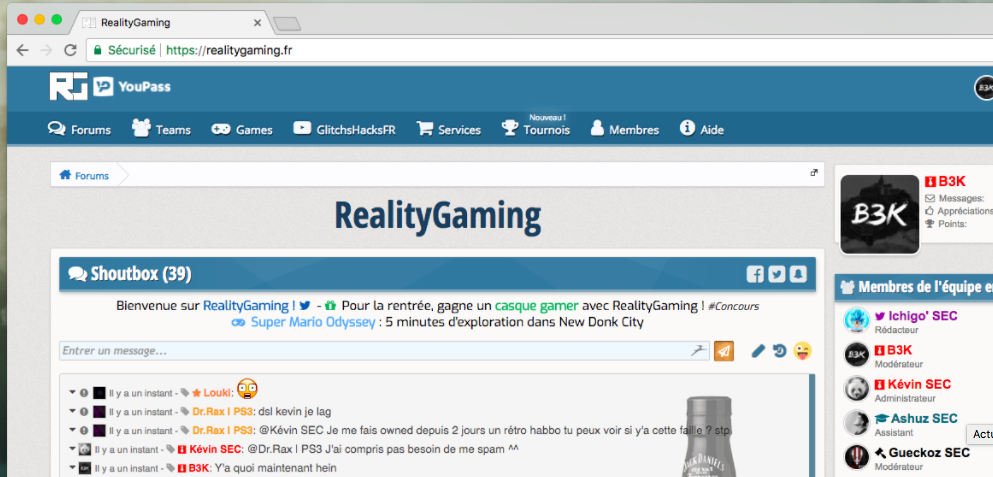The height and width of the screenshot is (477, 993).
Task: Open the Tournois menu
Action: 536,129
